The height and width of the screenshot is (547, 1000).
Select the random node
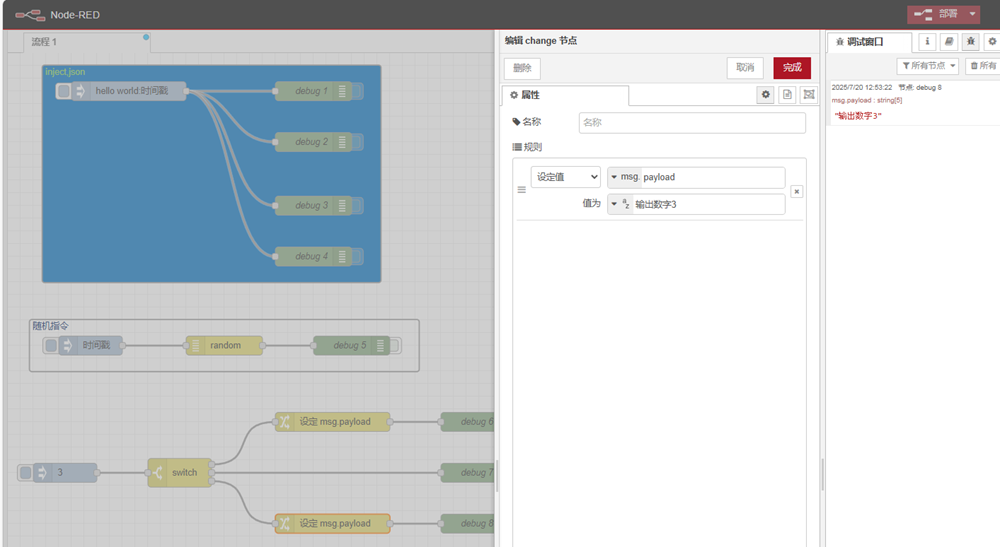[224, 346]
